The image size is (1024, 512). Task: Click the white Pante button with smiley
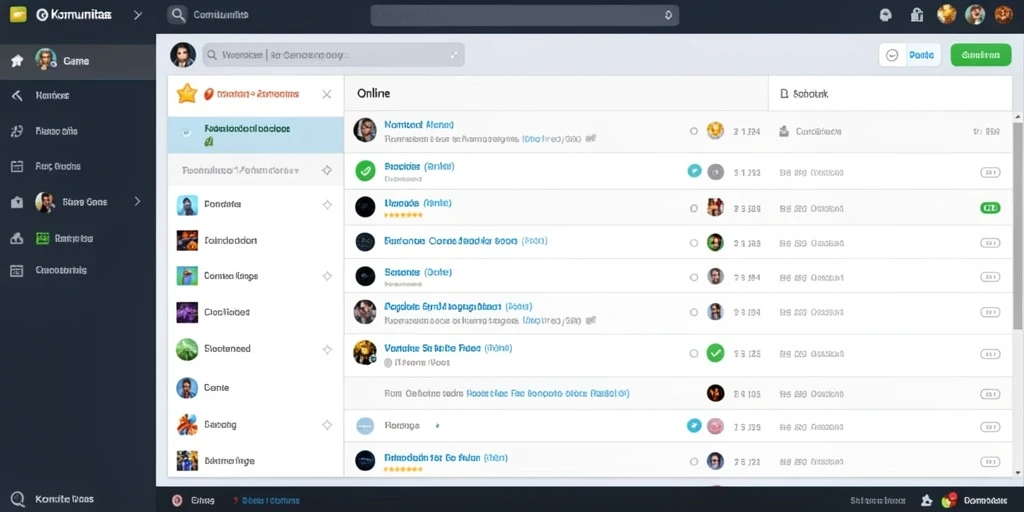(x=910, y=56)
